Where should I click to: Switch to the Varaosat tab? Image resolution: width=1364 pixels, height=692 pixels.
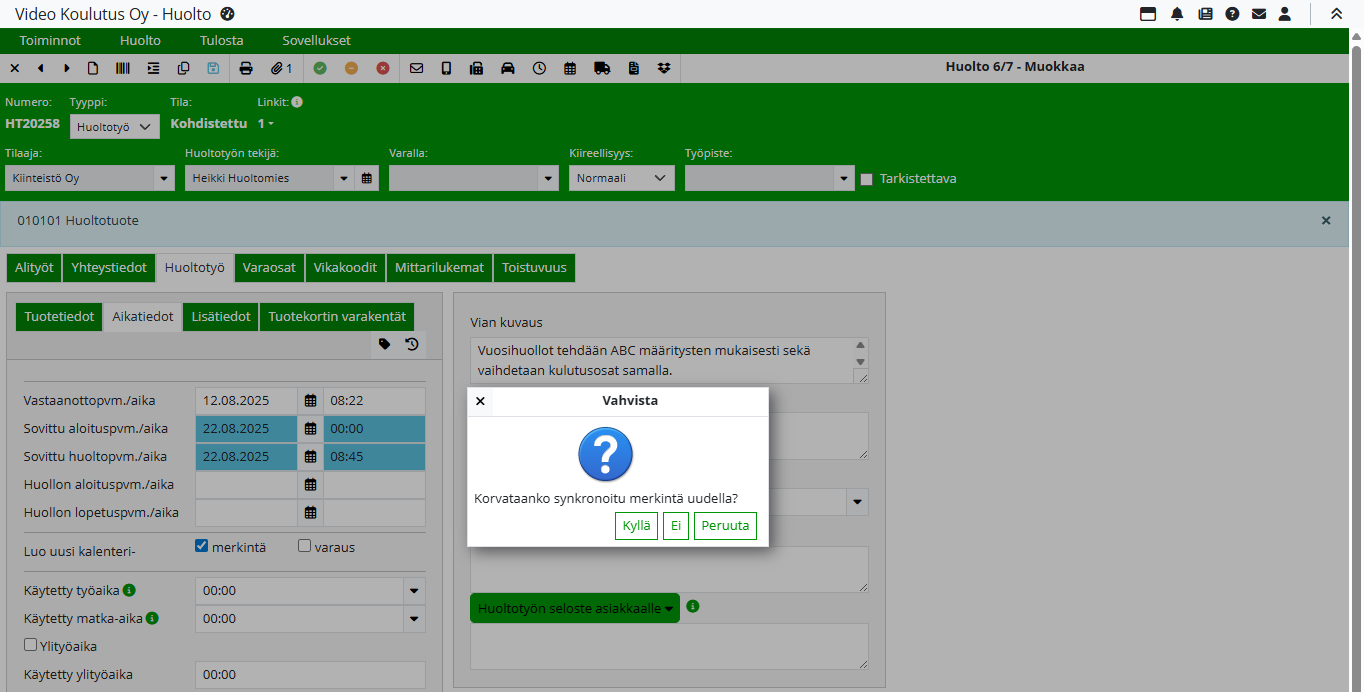269,268
